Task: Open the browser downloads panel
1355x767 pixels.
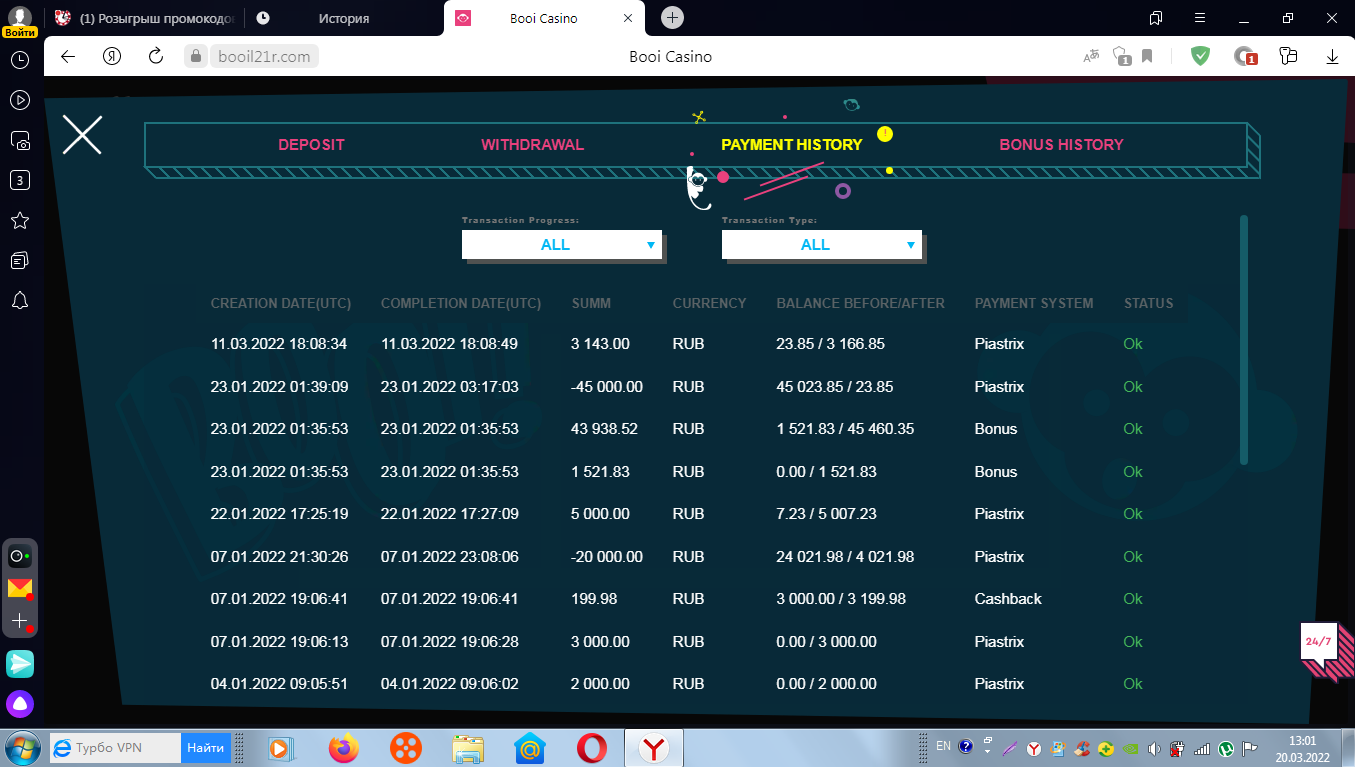Action: coord(1333,56)
